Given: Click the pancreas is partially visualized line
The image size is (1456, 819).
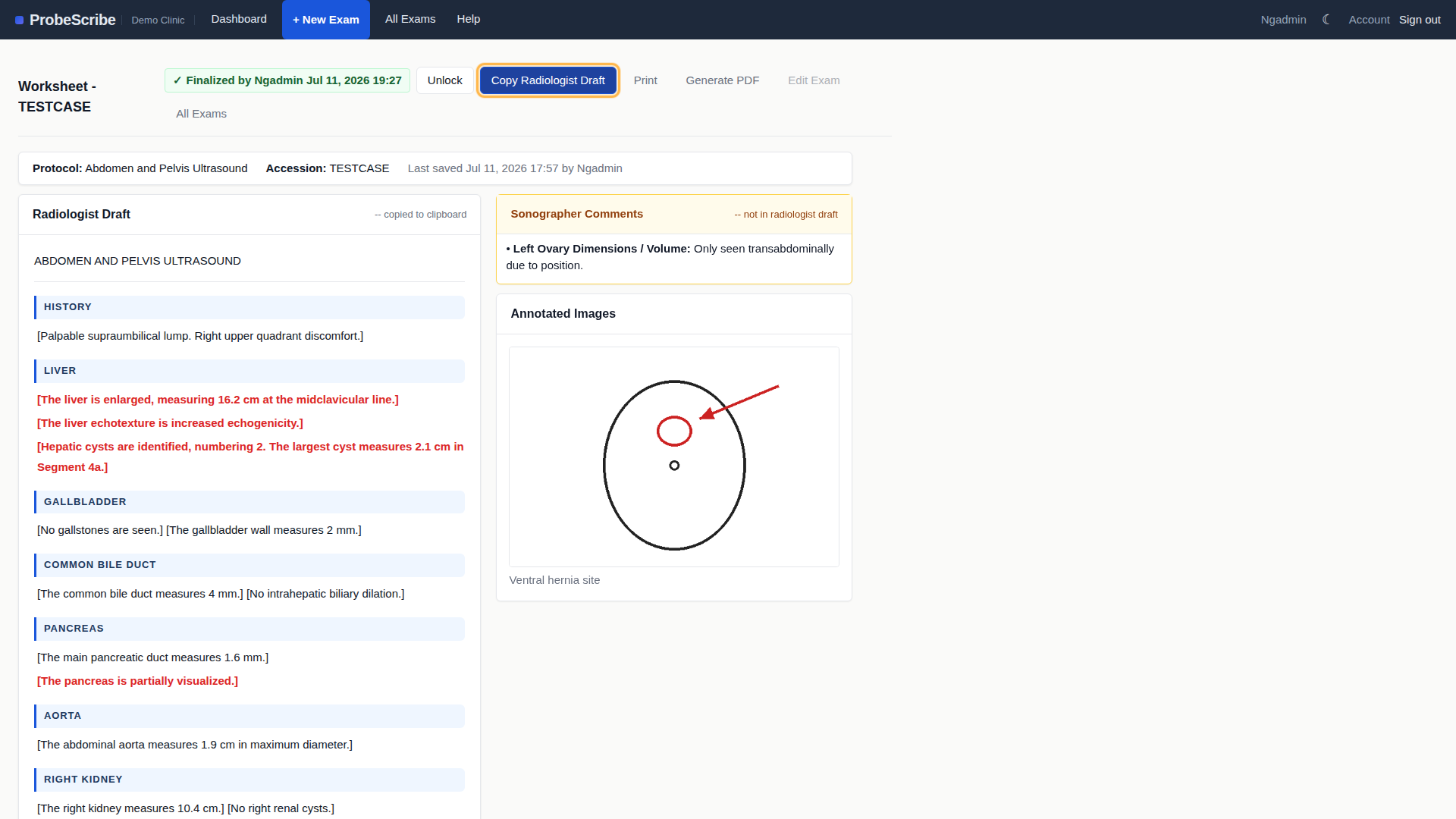Looking at the screenshot, I should pos(137,681).
